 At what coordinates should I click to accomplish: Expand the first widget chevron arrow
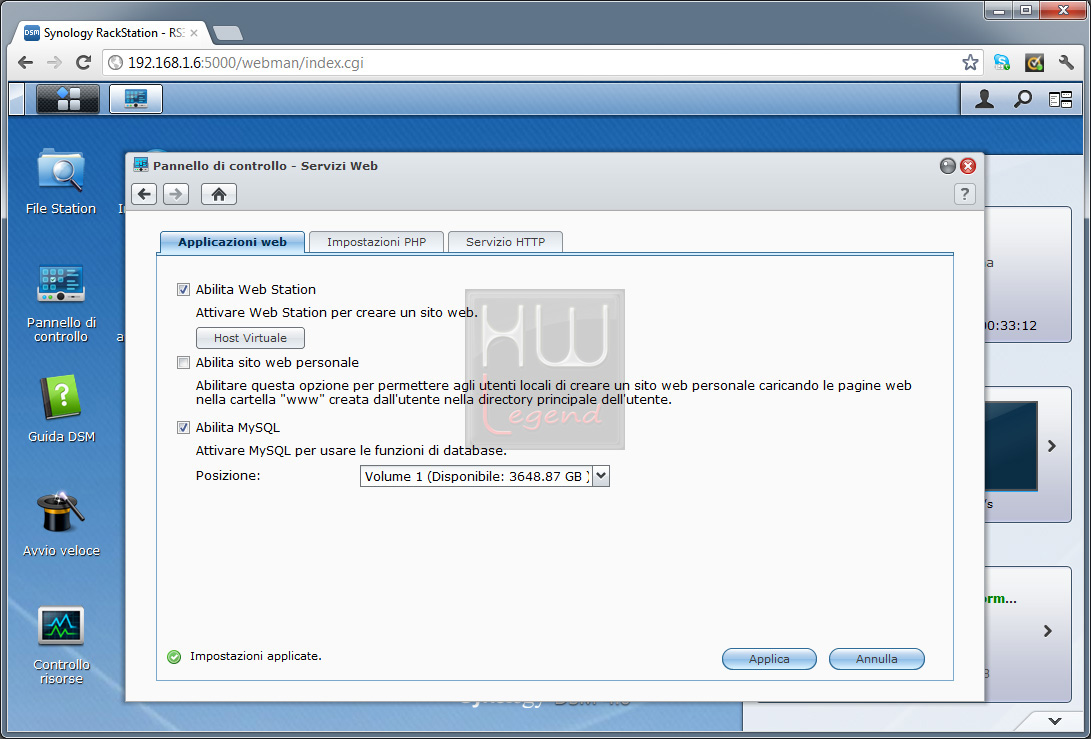[1052, 446]
